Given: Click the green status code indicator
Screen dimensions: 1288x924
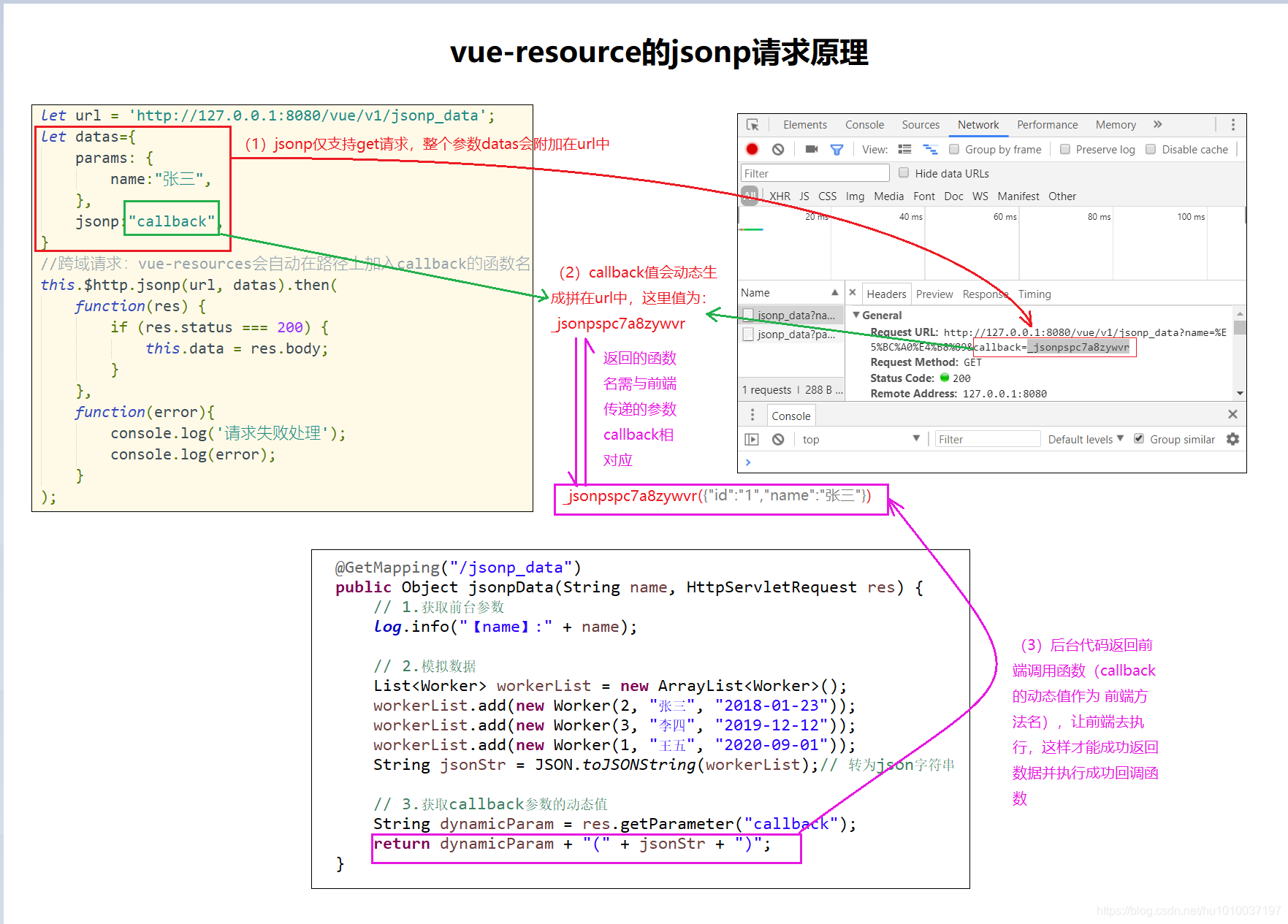Looking at the screenshot, I should [x=944, y=378].
